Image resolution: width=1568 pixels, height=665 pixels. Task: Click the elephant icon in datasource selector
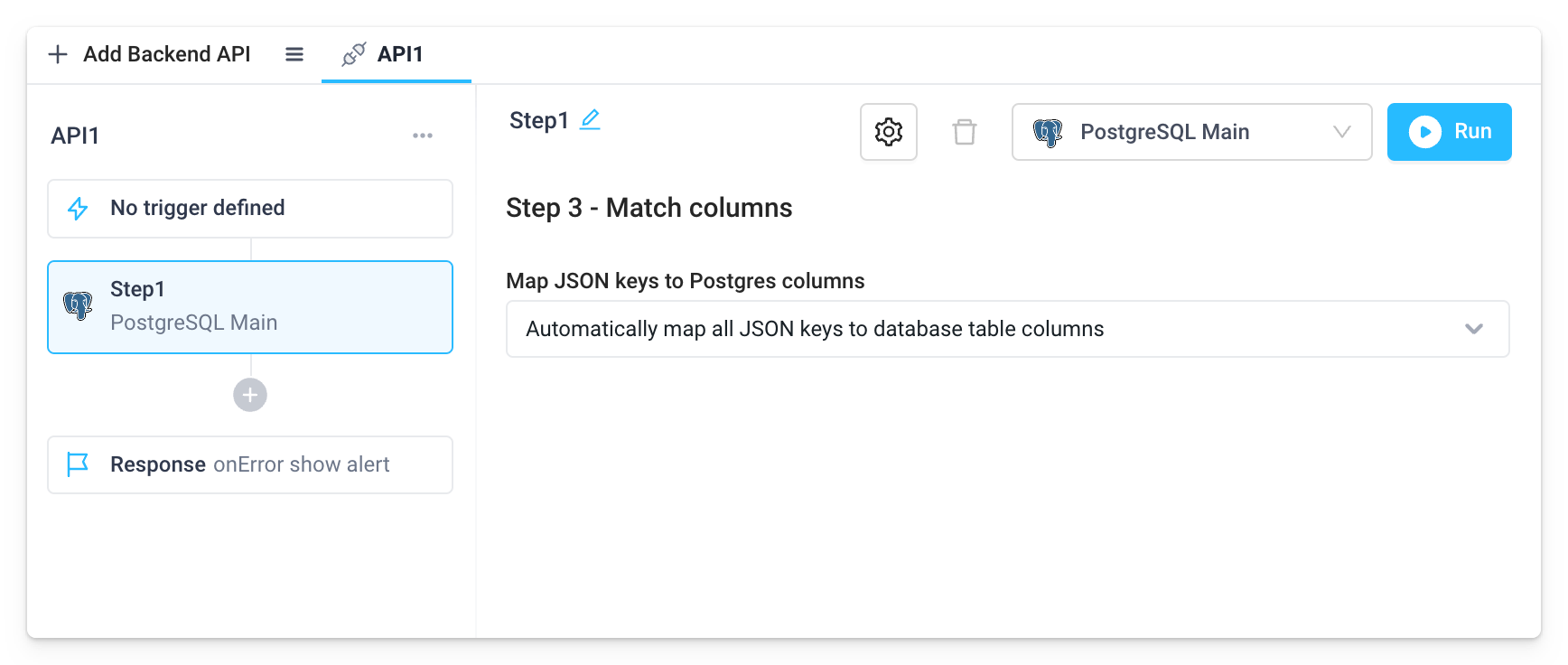(x=1048, y=133)
